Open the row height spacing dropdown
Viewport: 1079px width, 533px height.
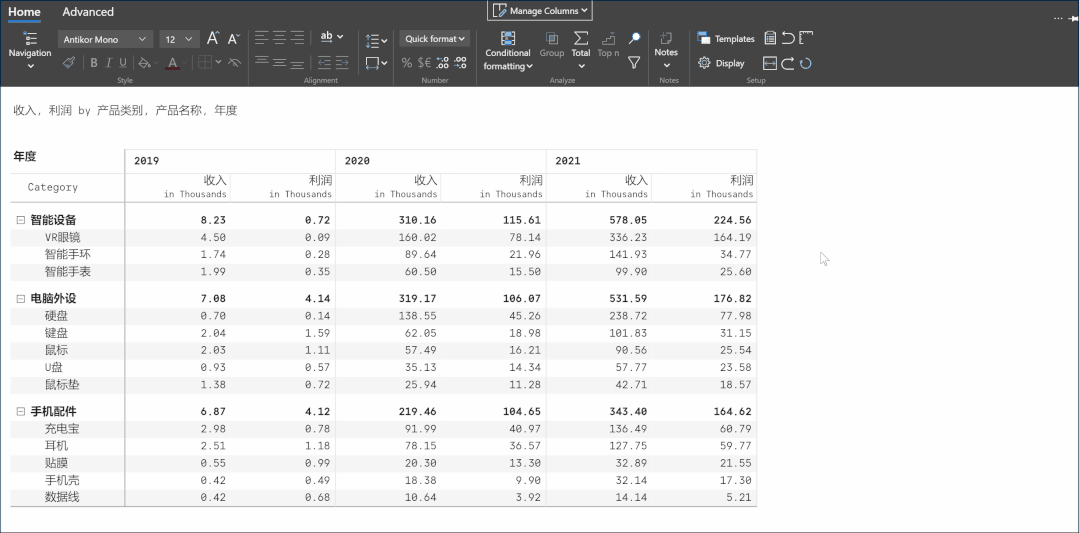(x=376, y=41)
